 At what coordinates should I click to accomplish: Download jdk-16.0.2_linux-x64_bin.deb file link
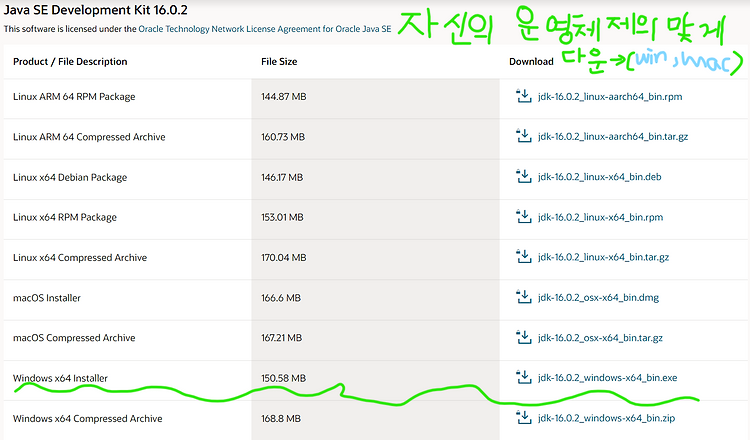point(599,177)
